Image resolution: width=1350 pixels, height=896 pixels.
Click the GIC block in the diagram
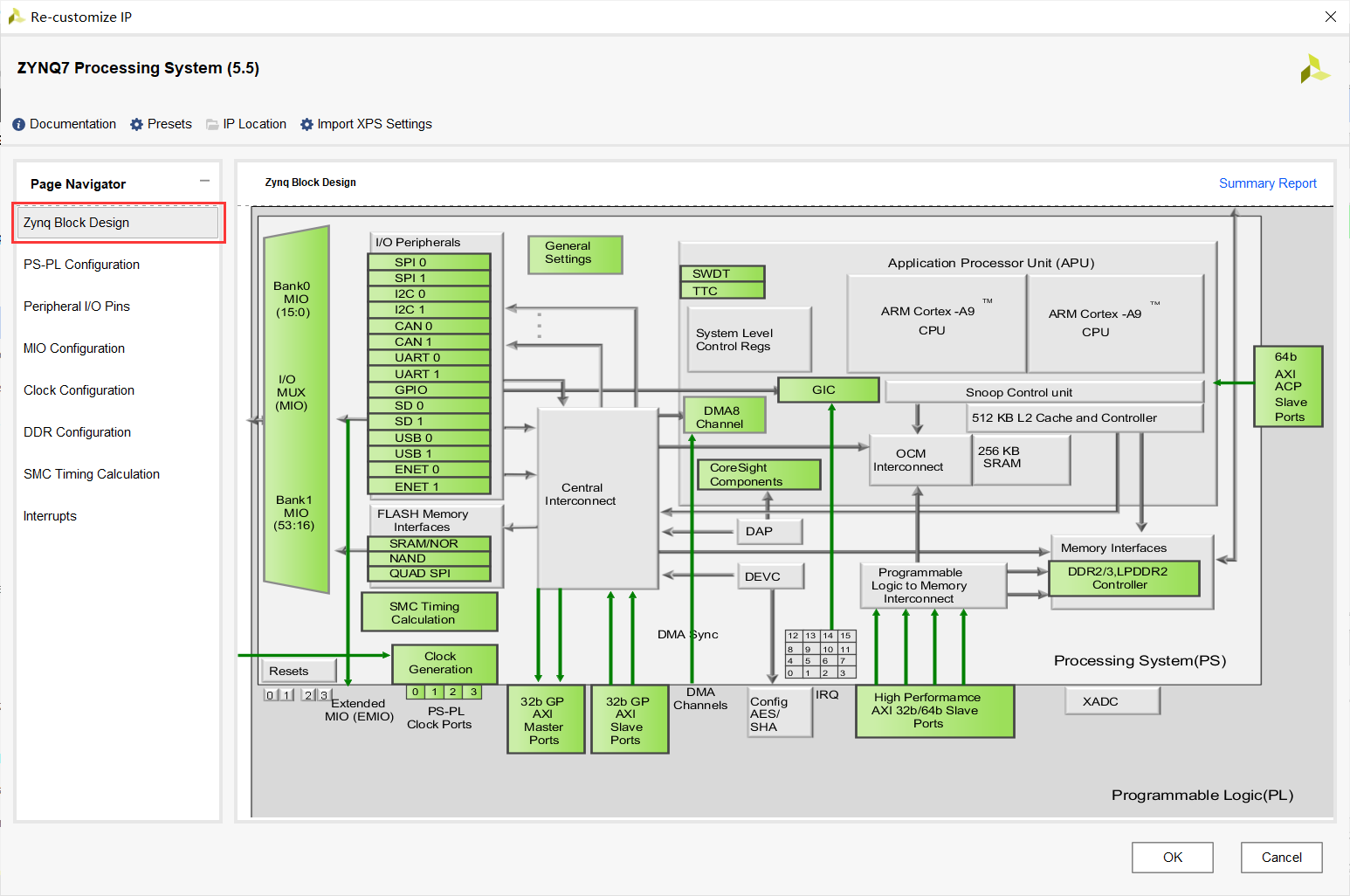tap(827, 389)
